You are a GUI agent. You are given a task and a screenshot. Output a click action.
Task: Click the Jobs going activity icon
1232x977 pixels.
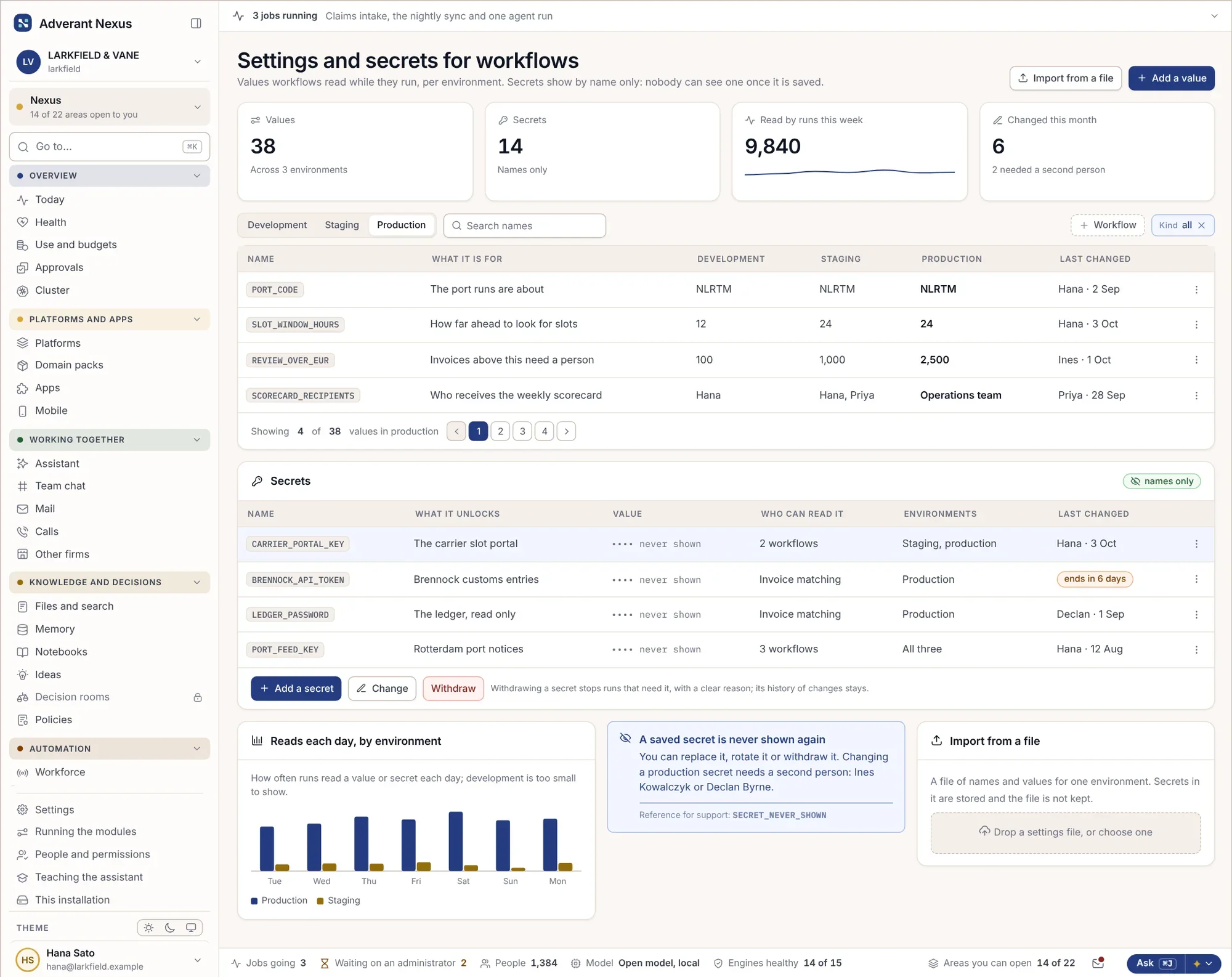coord(236,963)
